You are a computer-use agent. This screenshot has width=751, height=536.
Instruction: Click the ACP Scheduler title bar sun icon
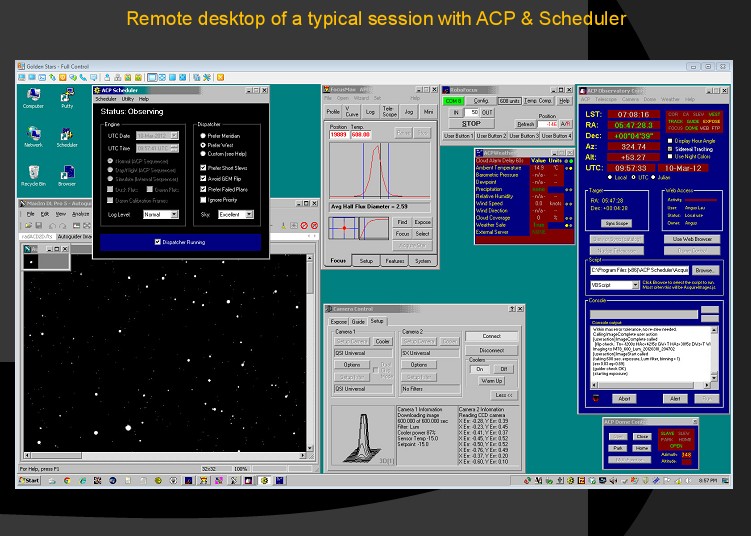coord(97,90)
